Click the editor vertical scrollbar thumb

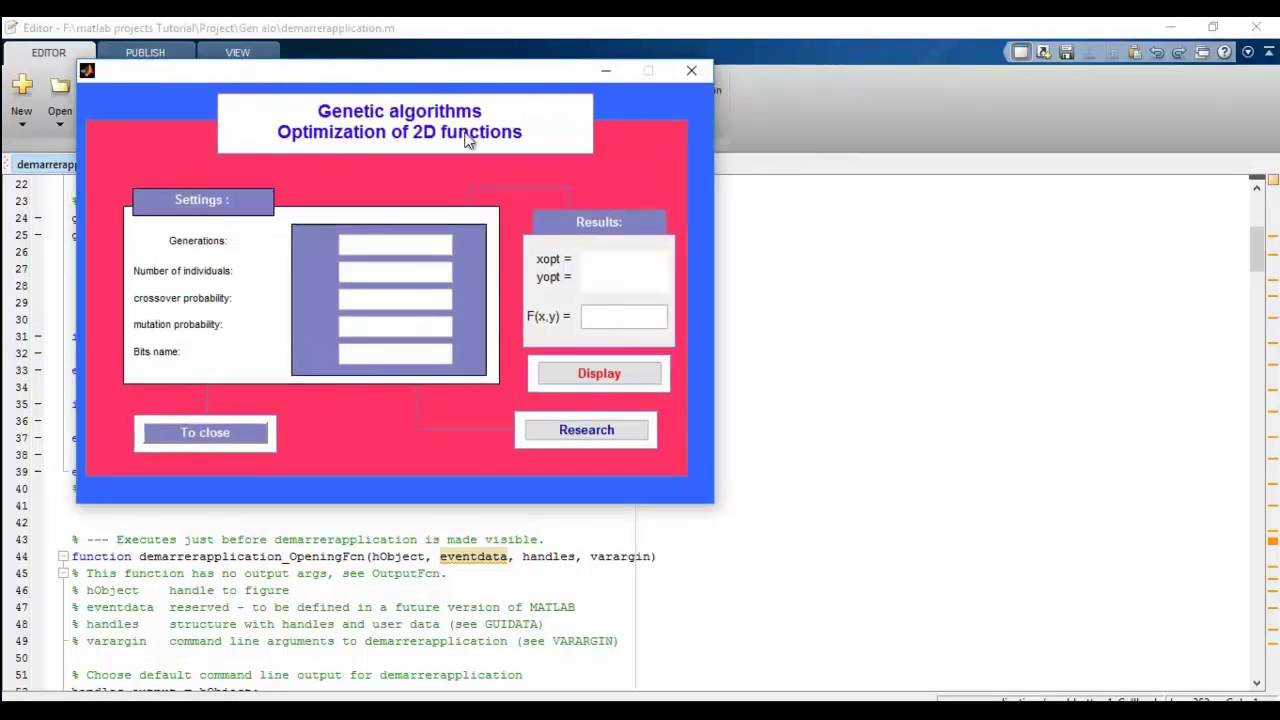click(1258, 249)
